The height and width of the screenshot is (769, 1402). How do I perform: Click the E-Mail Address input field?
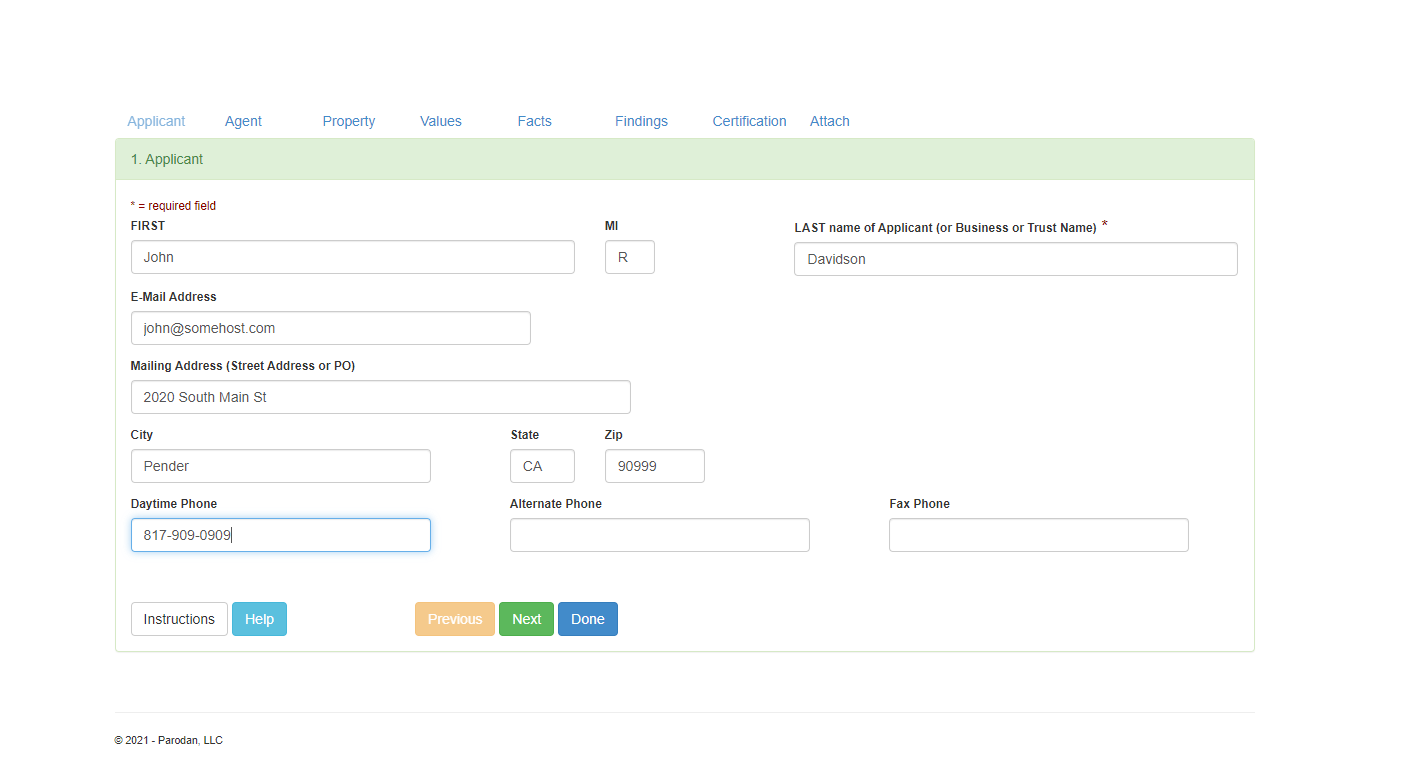tap(331, 328)
